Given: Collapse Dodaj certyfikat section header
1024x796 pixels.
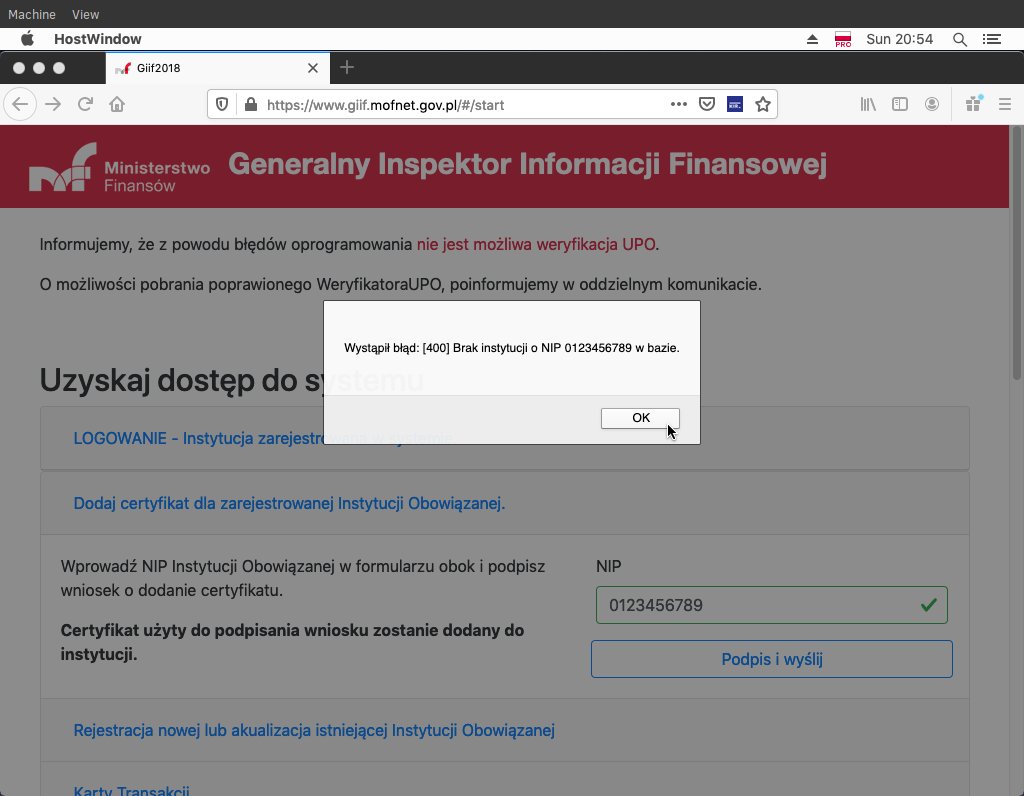Looking at the screenshot, I should point(289,503).
